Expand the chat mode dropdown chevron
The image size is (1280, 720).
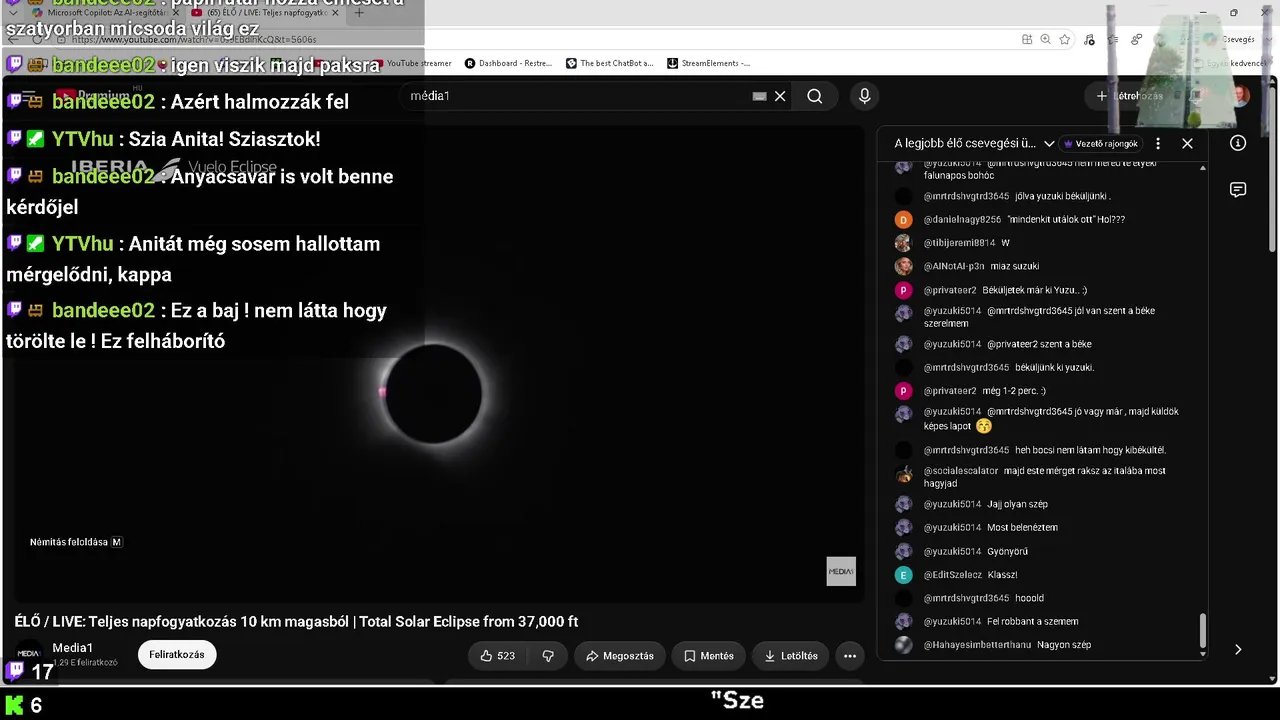[x=1049, y=143]
